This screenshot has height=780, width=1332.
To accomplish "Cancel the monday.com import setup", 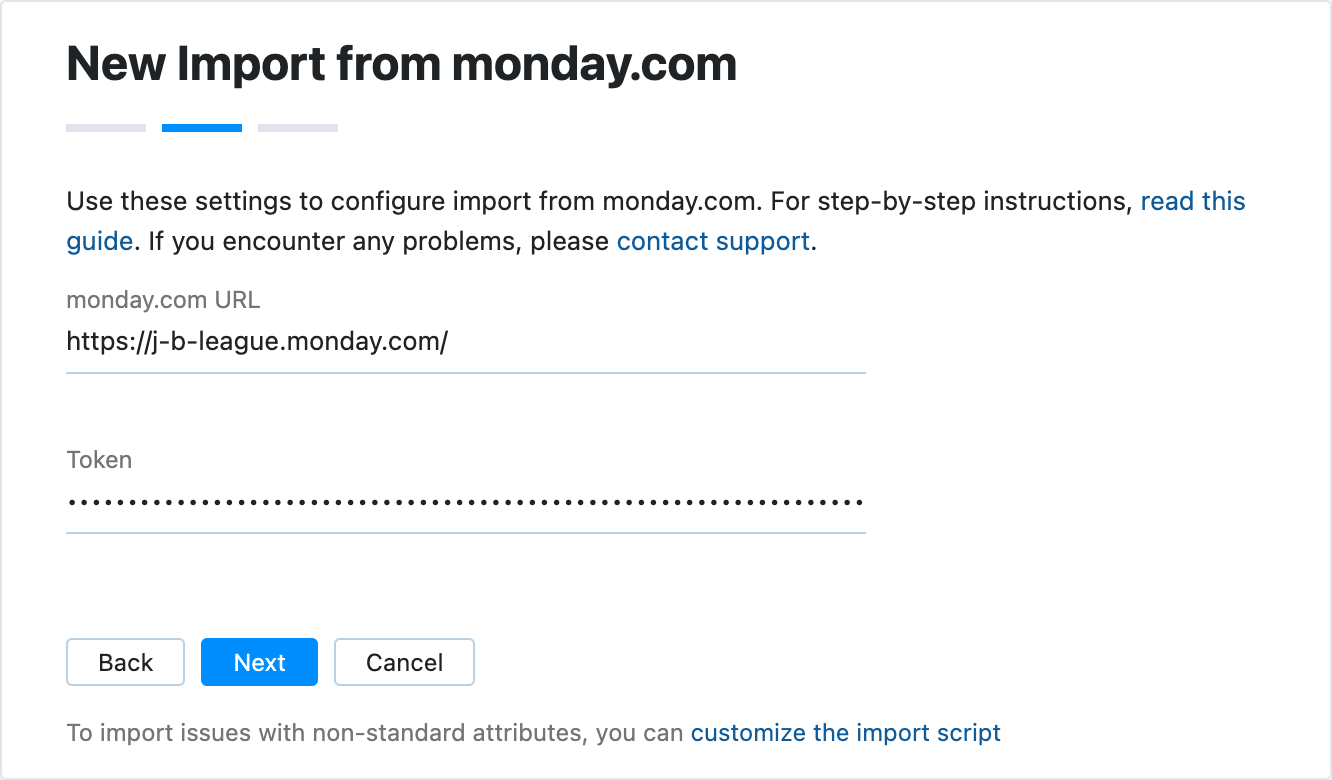I will [404, 662].
